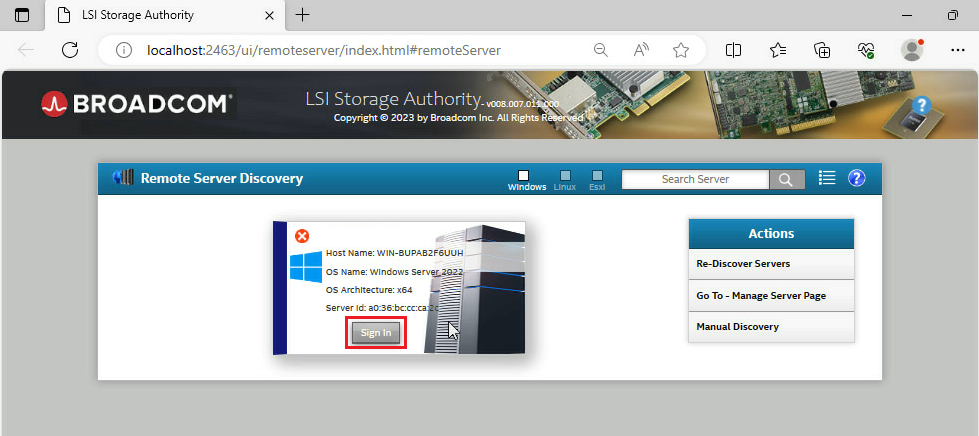Click the localhost address bar URL
The image size is (979, 436).
(323, 50)
